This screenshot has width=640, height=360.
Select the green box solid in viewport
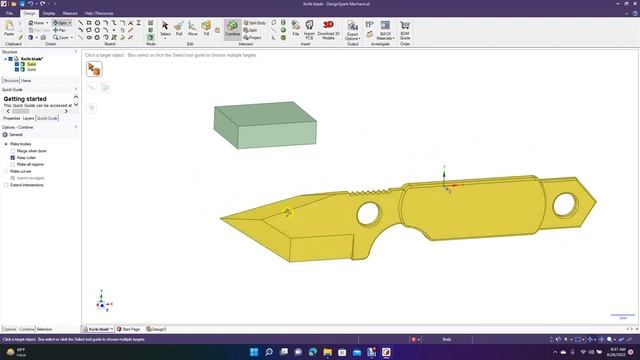point(265,125)
